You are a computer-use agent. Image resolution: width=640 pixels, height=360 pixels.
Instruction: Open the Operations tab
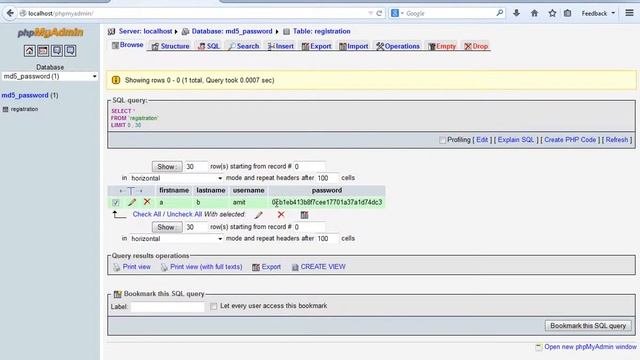[x=398, y=47]
